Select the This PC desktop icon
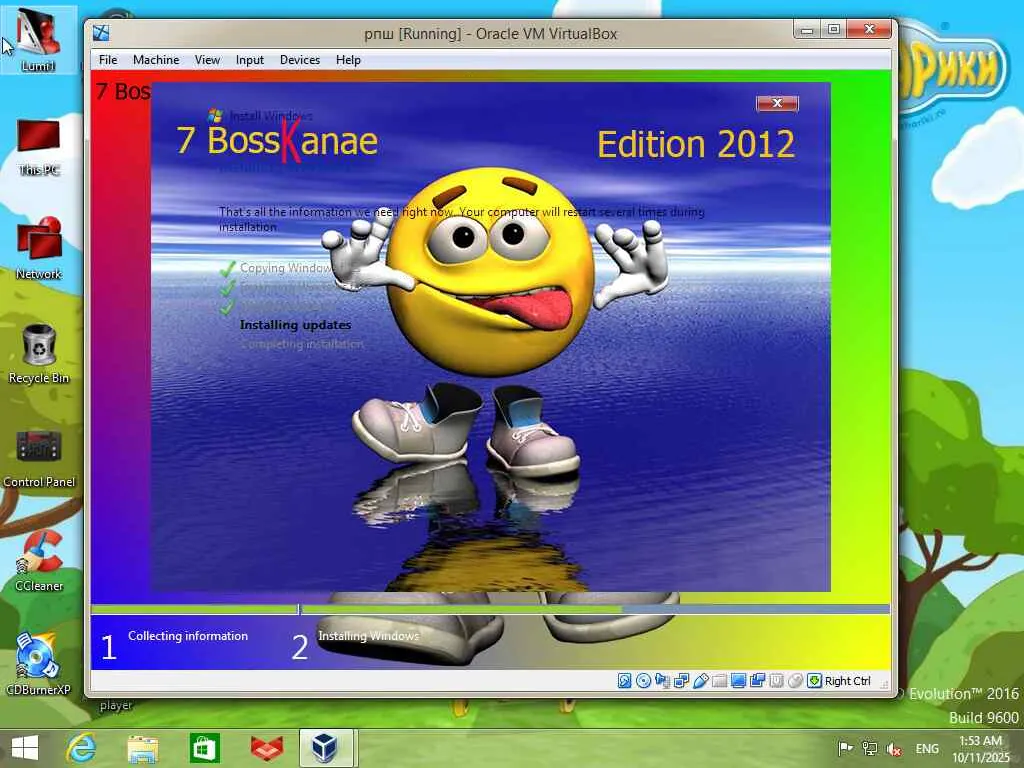Screen dimensions: 1024x768 point(39,147)
